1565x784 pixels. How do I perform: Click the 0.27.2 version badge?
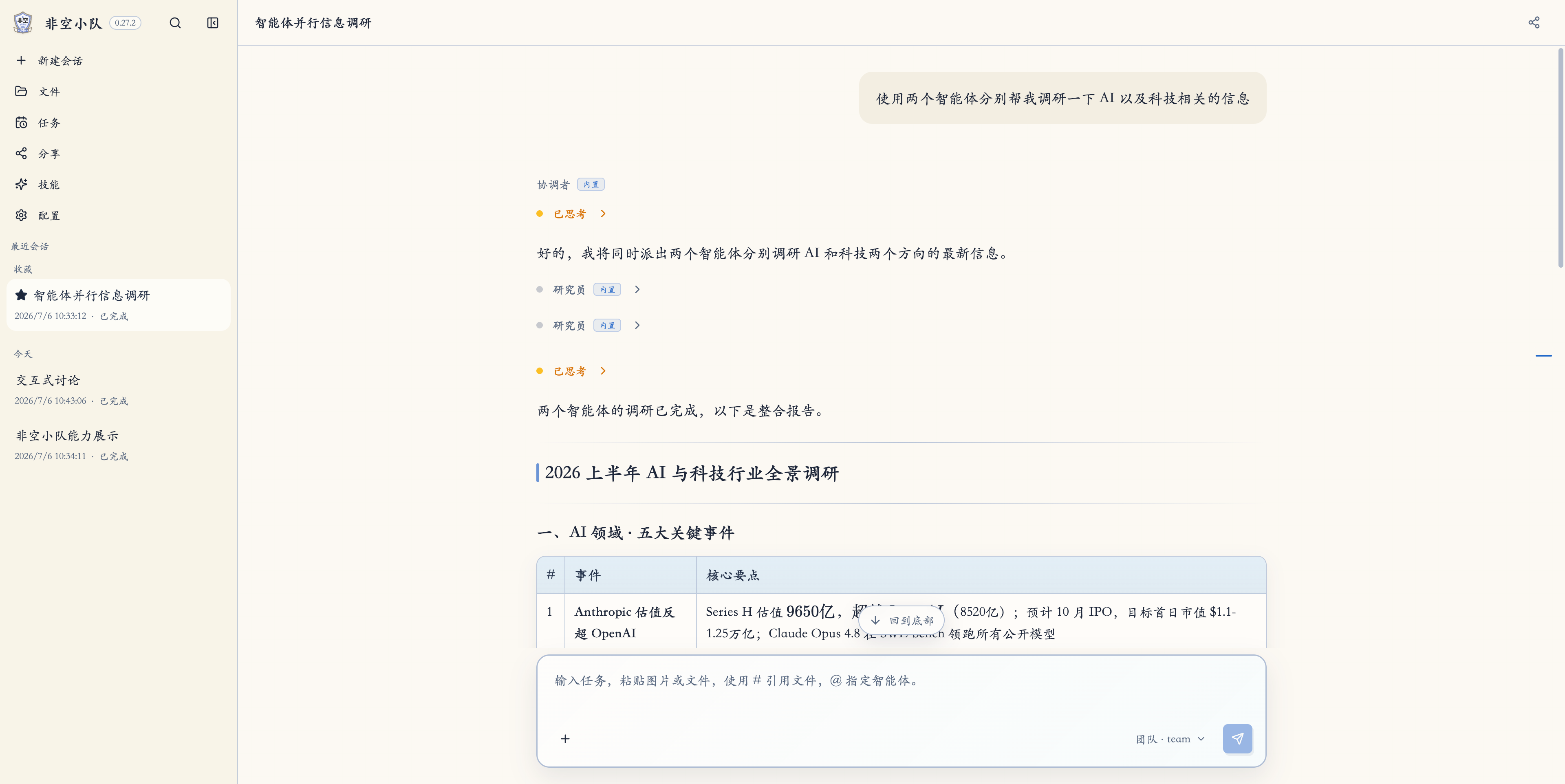[125, 23]
